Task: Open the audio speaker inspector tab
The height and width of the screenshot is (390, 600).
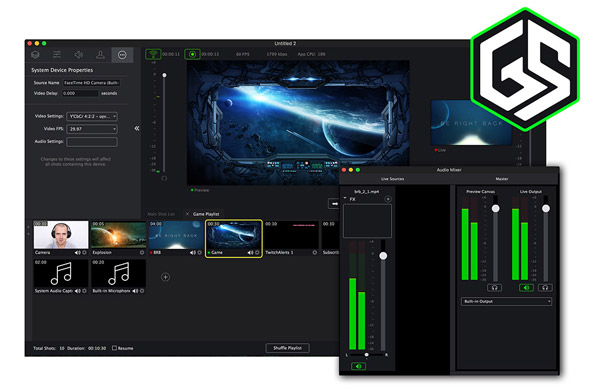Action: 78,55
